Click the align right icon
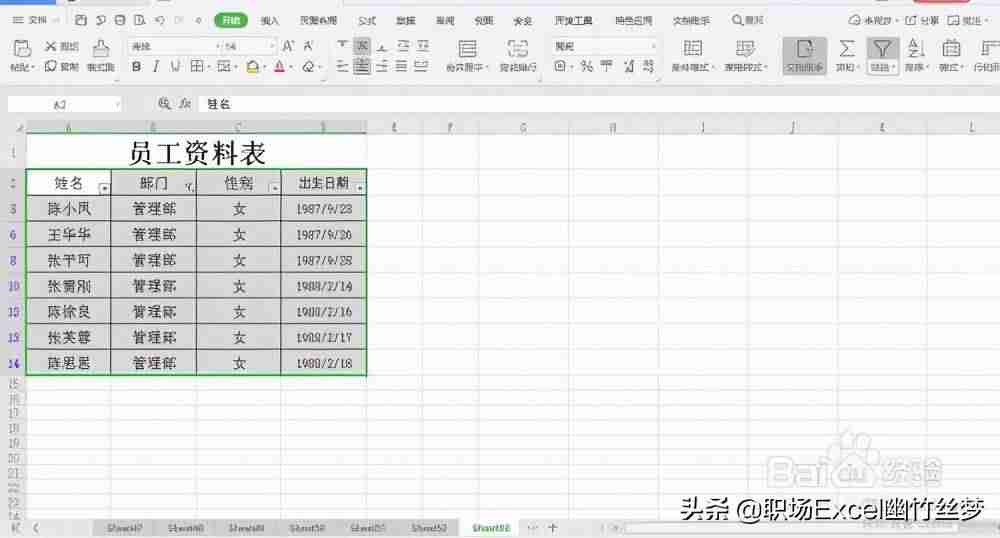The image size is (1000, 538). [382, 66]
